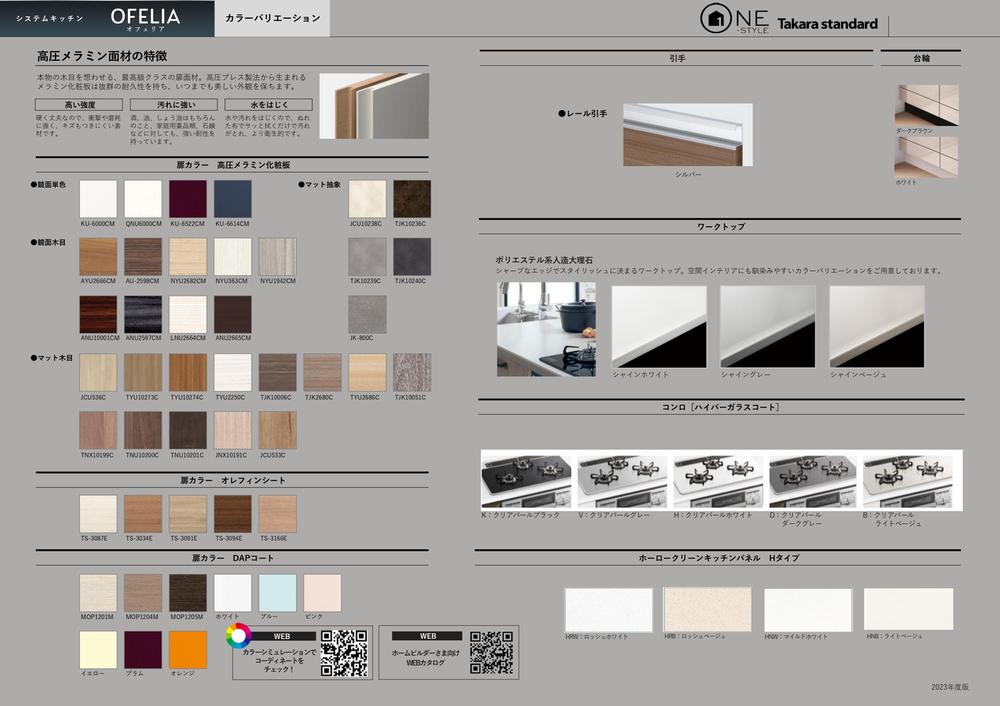
Task: Click the 水をはじく feature label
Action: pyautogui.click(x=268, y=105)
